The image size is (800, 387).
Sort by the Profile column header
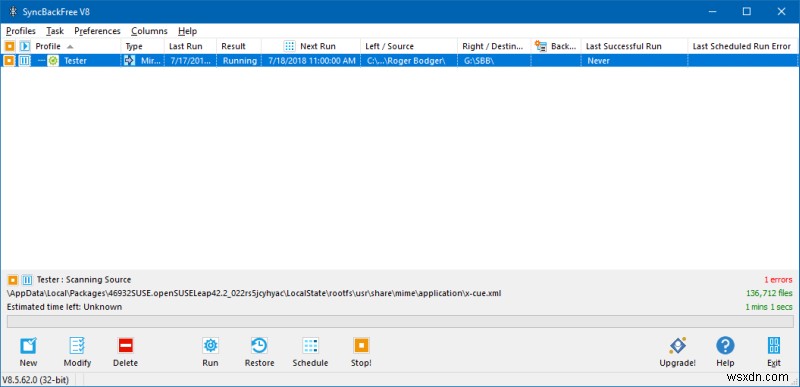coord(48,46)
